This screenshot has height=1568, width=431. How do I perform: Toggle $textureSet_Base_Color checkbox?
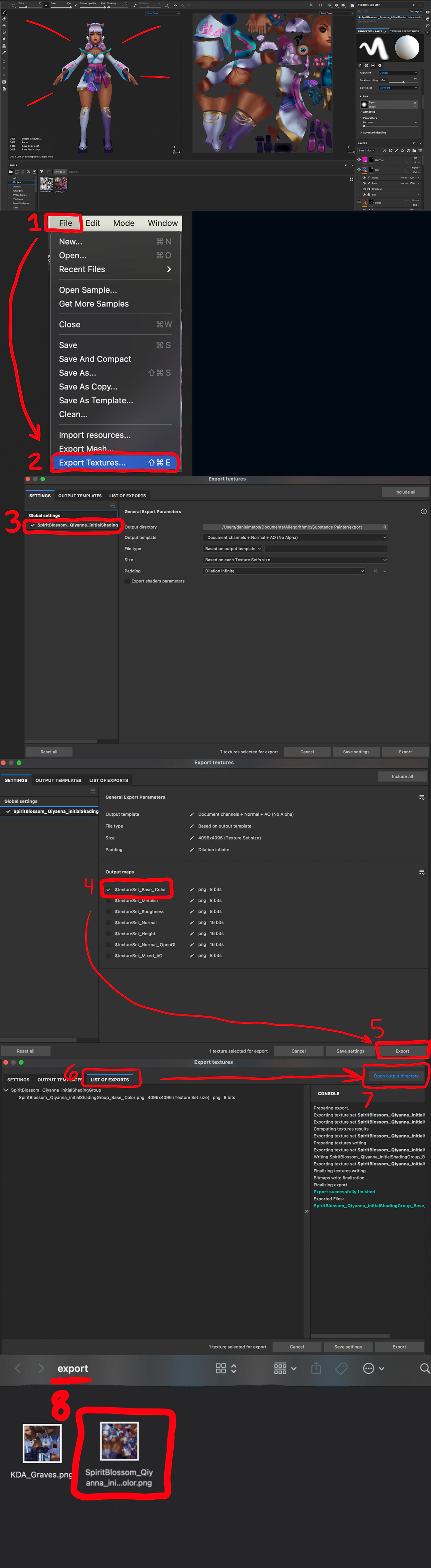pos(109,889)
